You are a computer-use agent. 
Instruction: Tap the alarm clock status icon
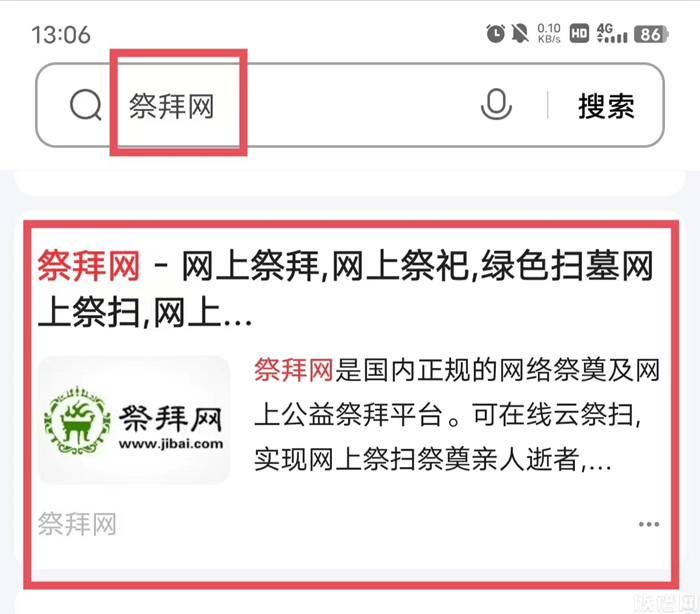(495, 33)
